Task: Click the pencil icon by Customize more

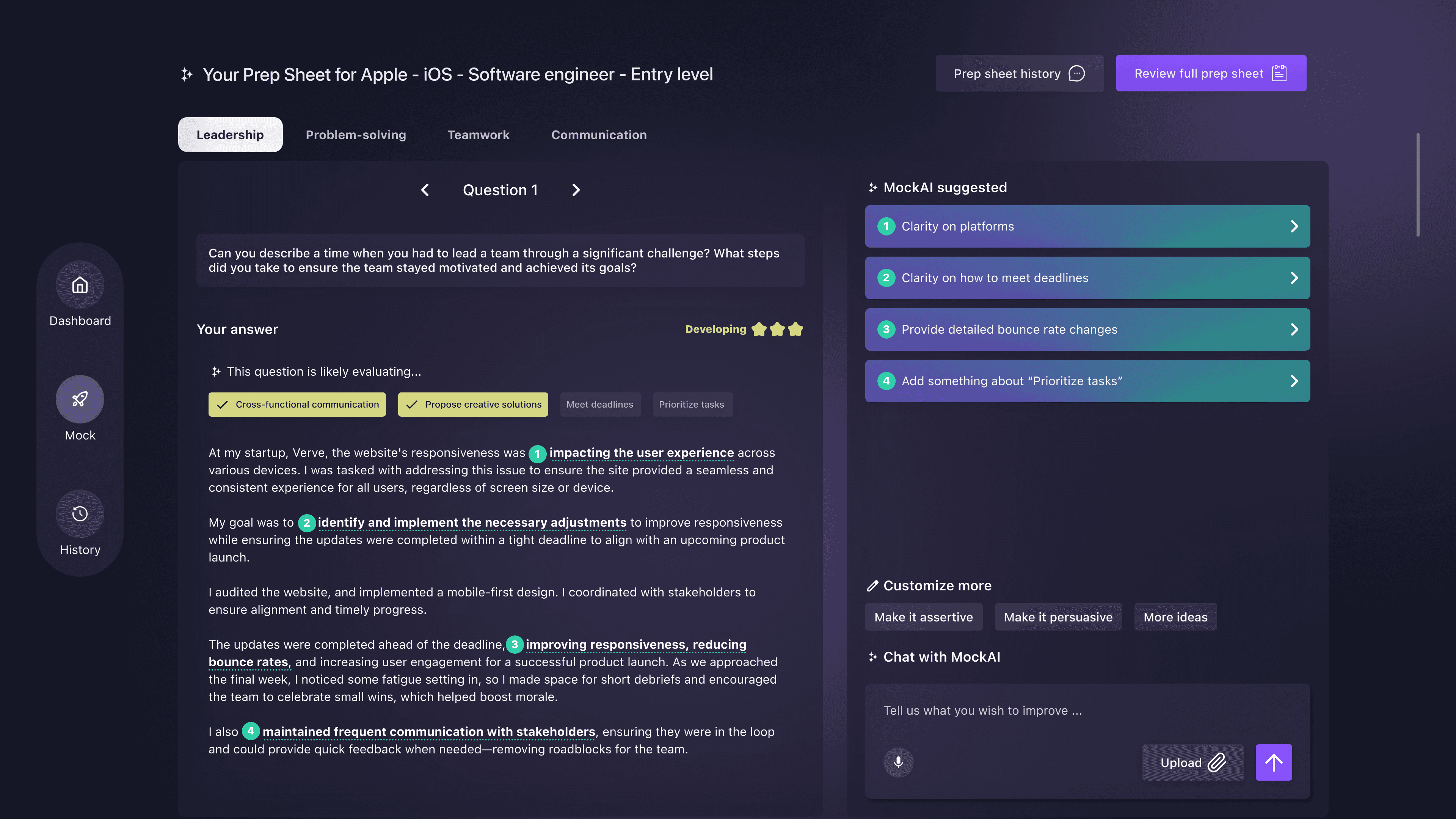Action: [x=873, y=585]
